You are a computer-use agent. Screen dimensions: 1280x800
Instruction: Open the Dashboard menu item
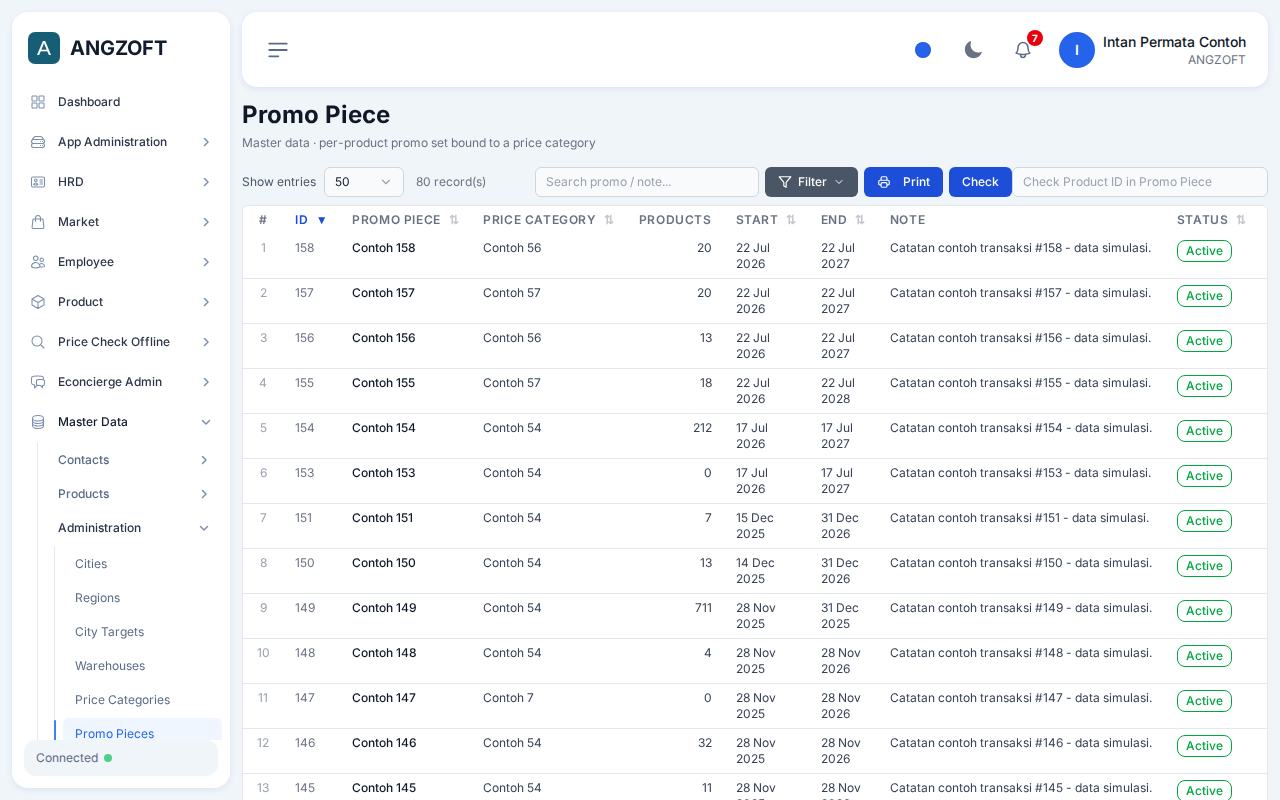121,102
